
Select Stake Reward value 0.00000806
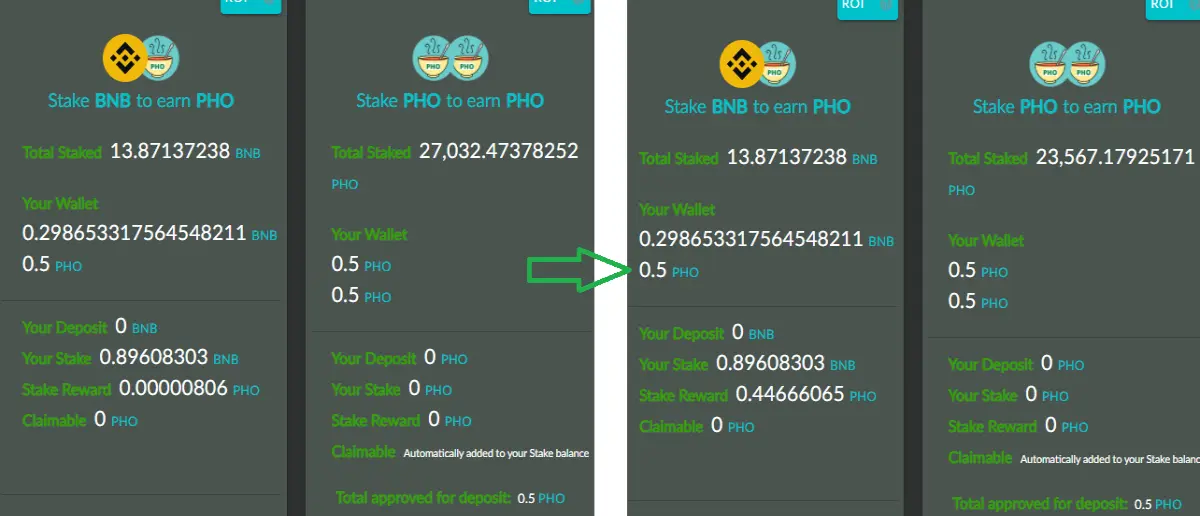[174, 389]
